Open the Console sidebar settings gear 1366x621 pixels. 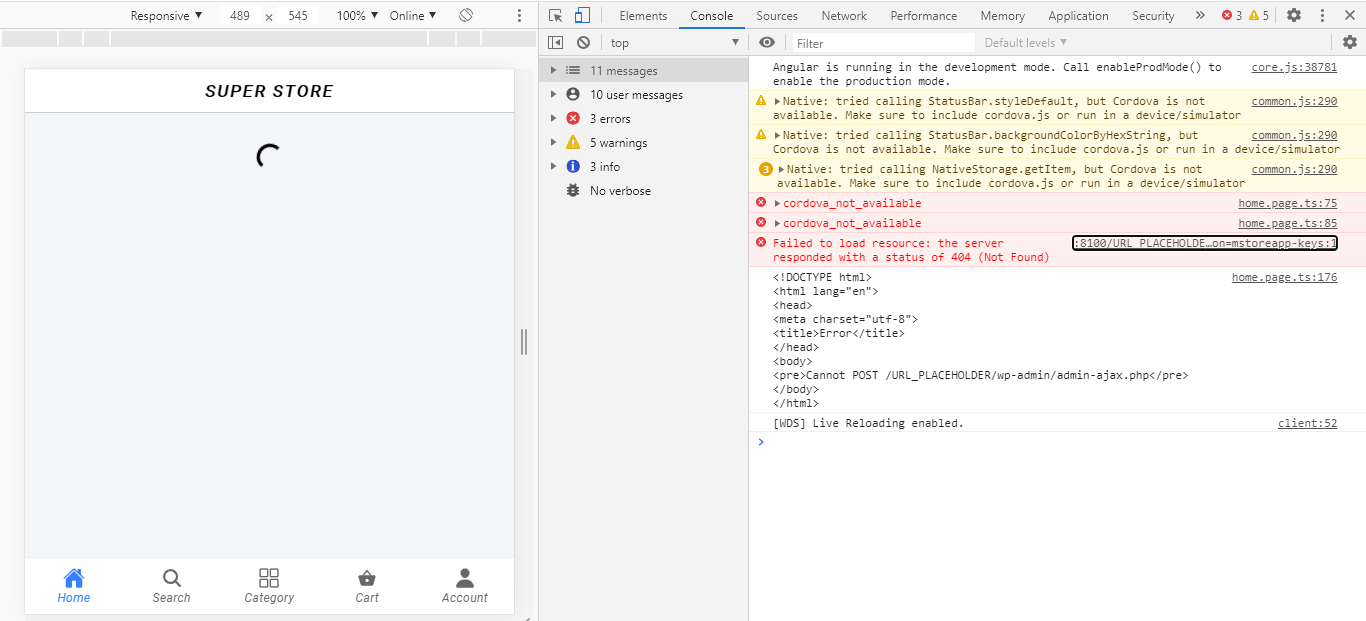coord(1350,42)
